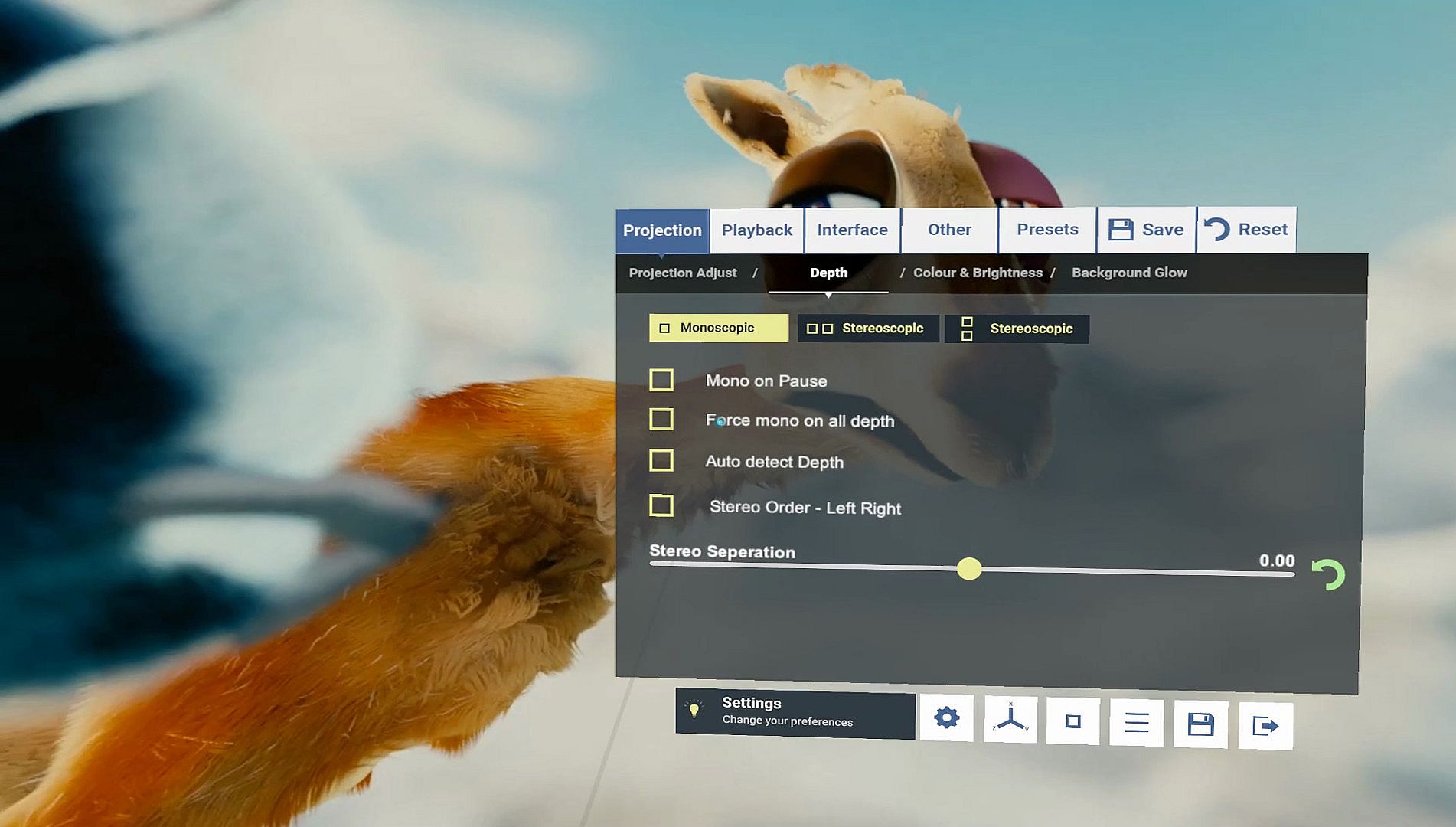Screen dimensions: 1456x827
Task: Open the three-line list menu icon
Action: (x=1137, y=722)
